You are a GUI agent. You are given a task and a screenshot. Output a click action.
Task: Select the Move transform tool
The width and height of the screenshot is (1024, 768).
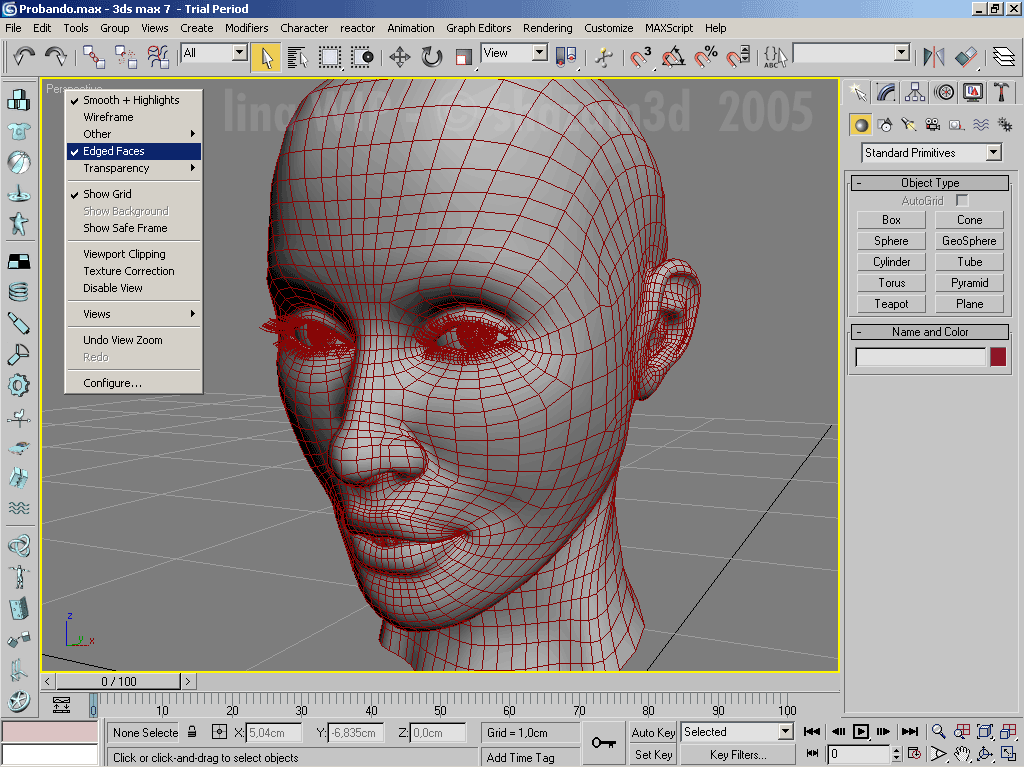tap(400, 56)
